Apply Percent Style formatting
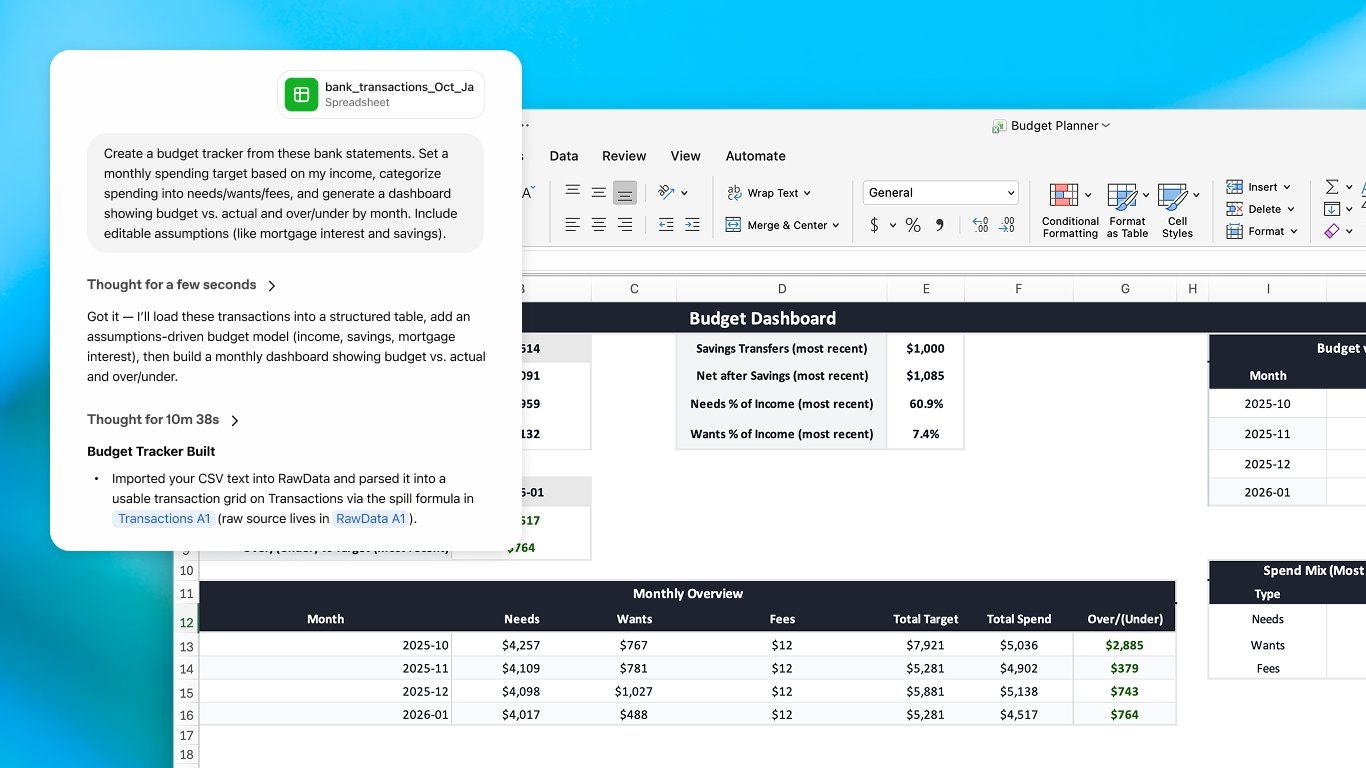Screen dimensions: 1366x768 (912, 225)
